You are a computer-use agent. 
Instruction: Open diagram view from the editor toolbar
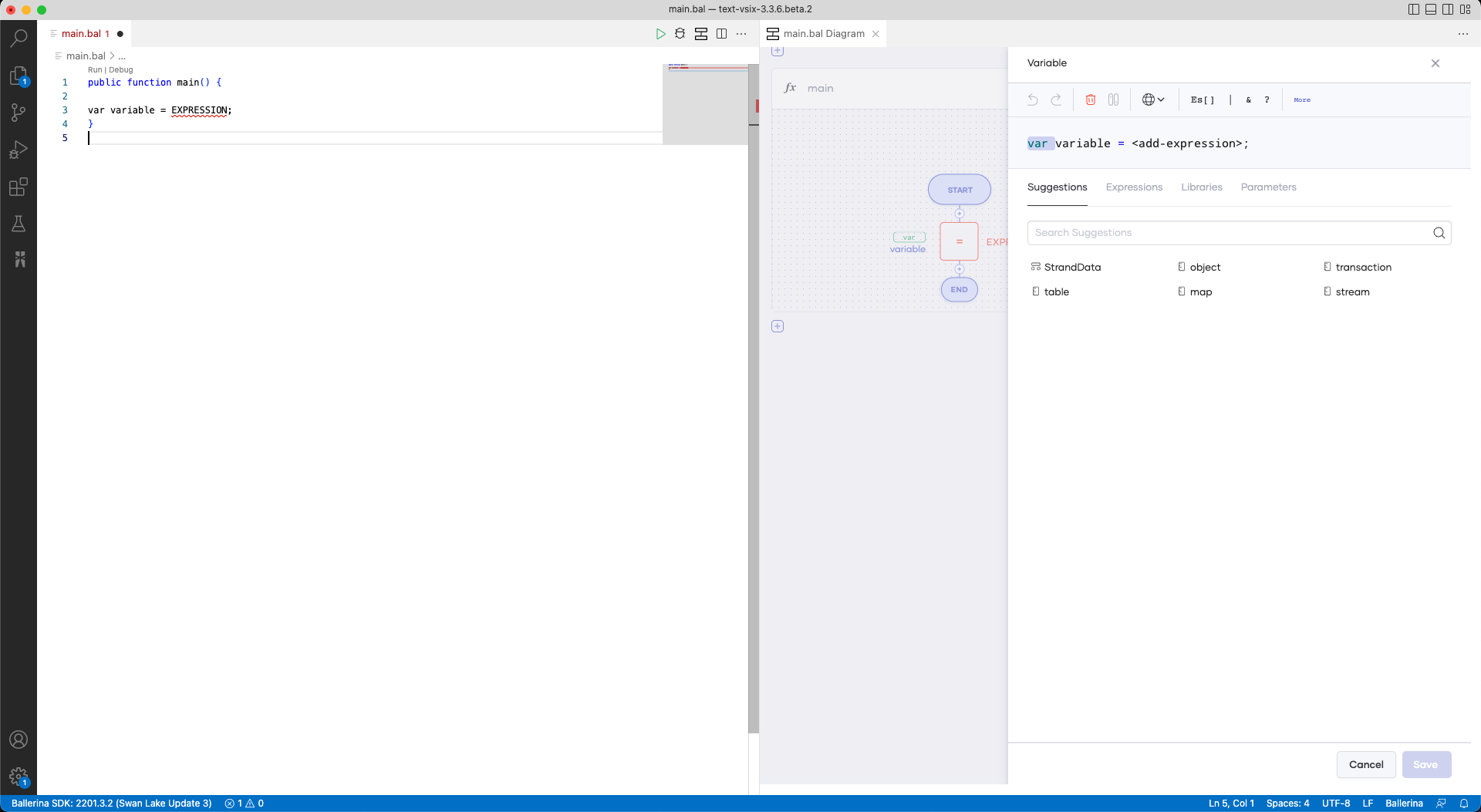point(701,34)
